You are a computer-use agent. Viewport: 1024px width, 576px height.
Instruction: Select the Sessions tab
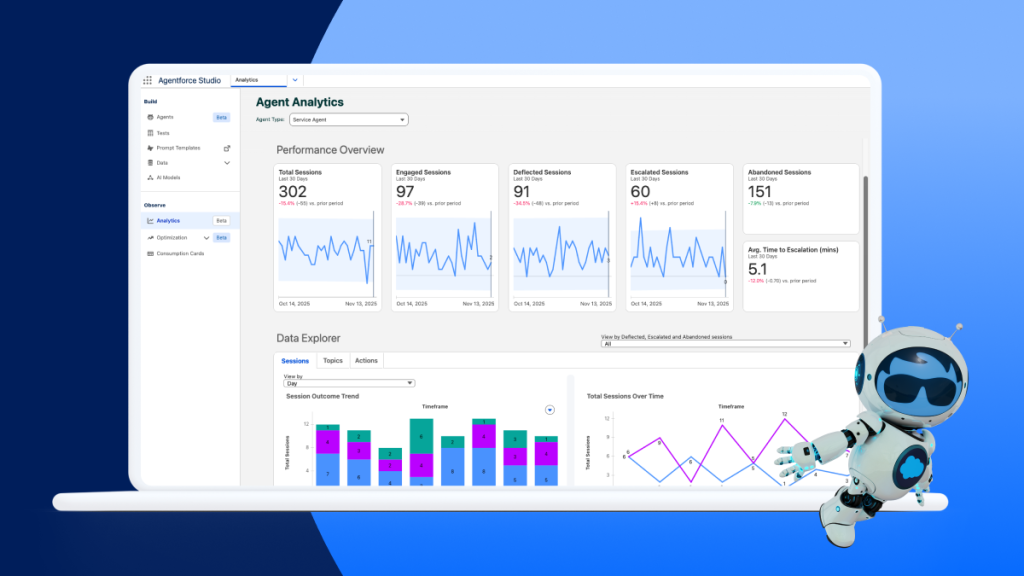(295, 360)
